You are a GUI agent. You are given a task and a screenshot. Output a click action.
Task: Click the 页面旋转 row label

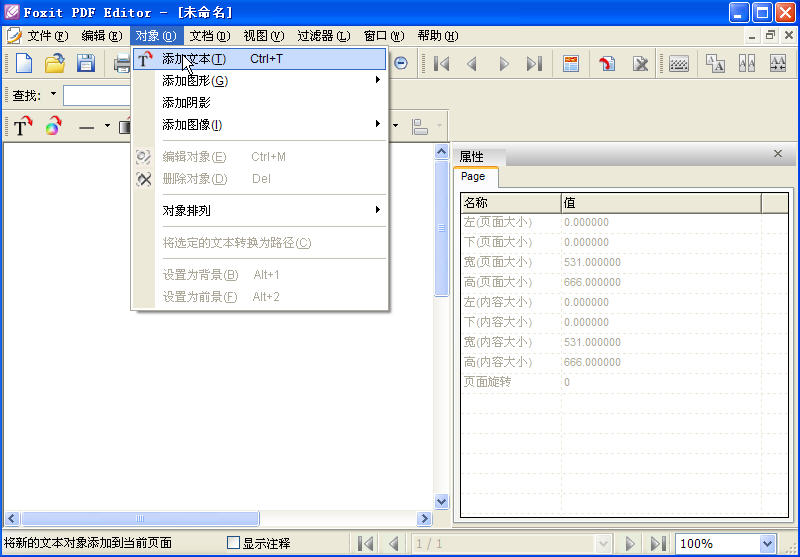pyautogui.click(x=487, y=382)
